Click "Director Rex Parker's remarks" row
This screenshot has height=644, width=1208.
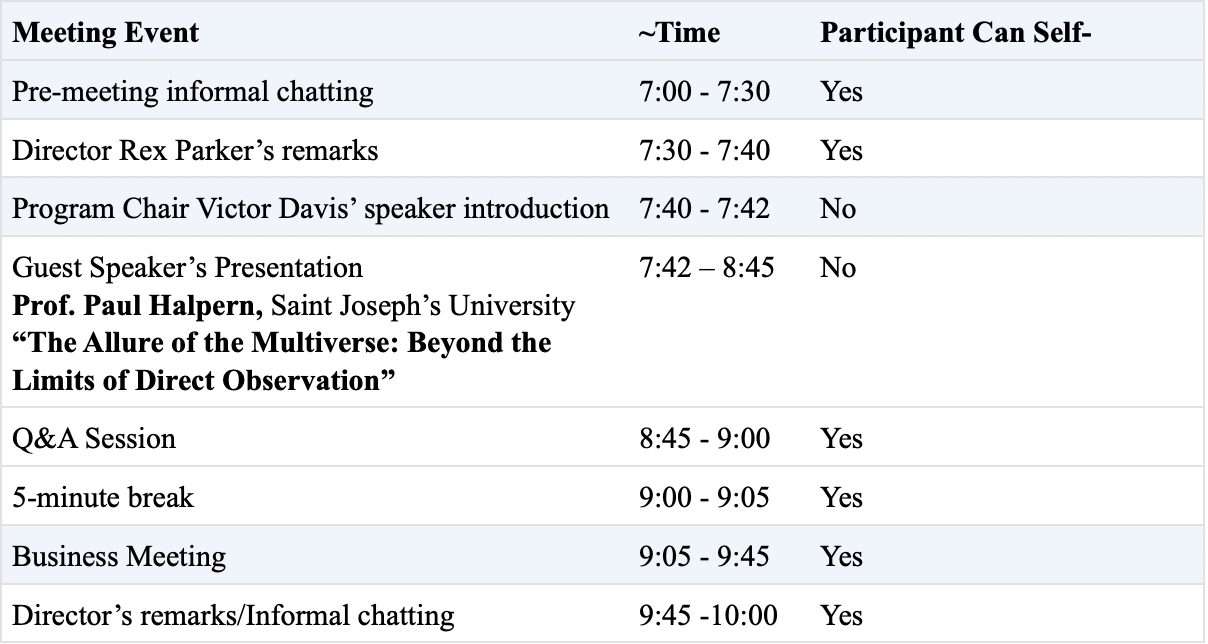(195, 150)
